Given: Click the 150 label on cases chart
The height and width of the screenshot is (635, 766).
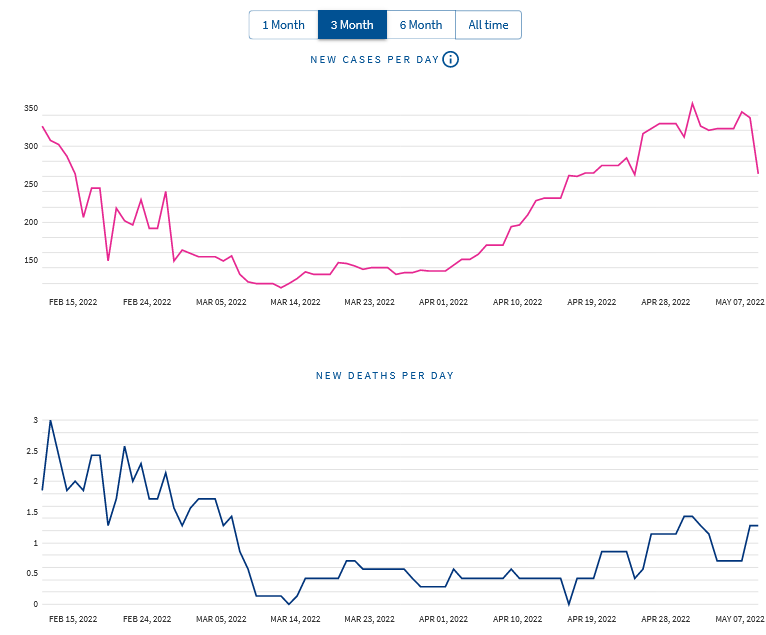Looking at the screenshot, I should [31, 260].
